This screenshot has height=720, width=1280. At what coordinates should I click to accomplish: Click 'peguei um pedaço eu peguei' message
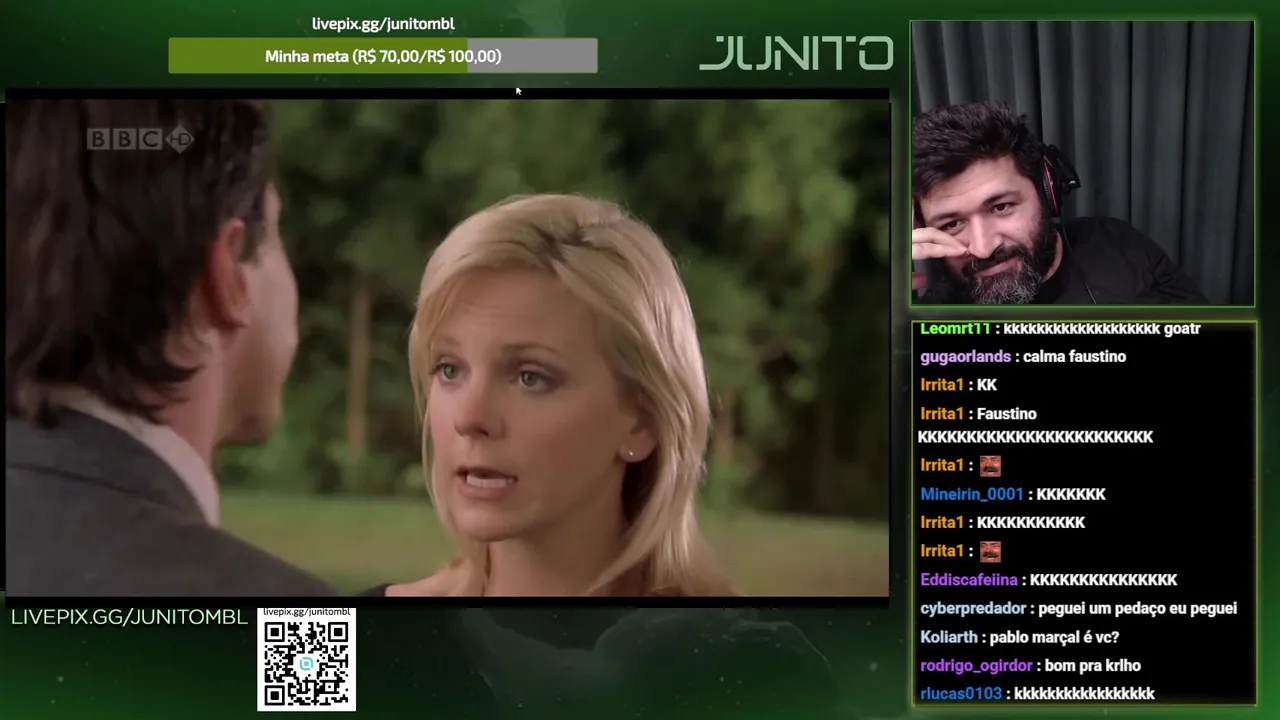(1138, 608)
